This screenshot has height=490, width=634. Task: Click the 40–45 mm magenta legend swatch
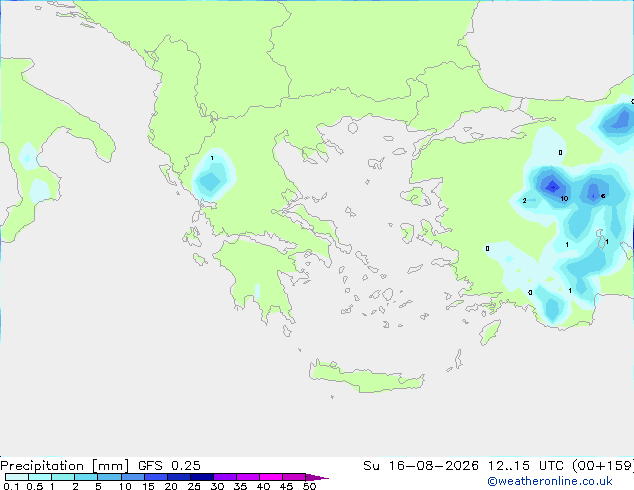click(271, 477)
